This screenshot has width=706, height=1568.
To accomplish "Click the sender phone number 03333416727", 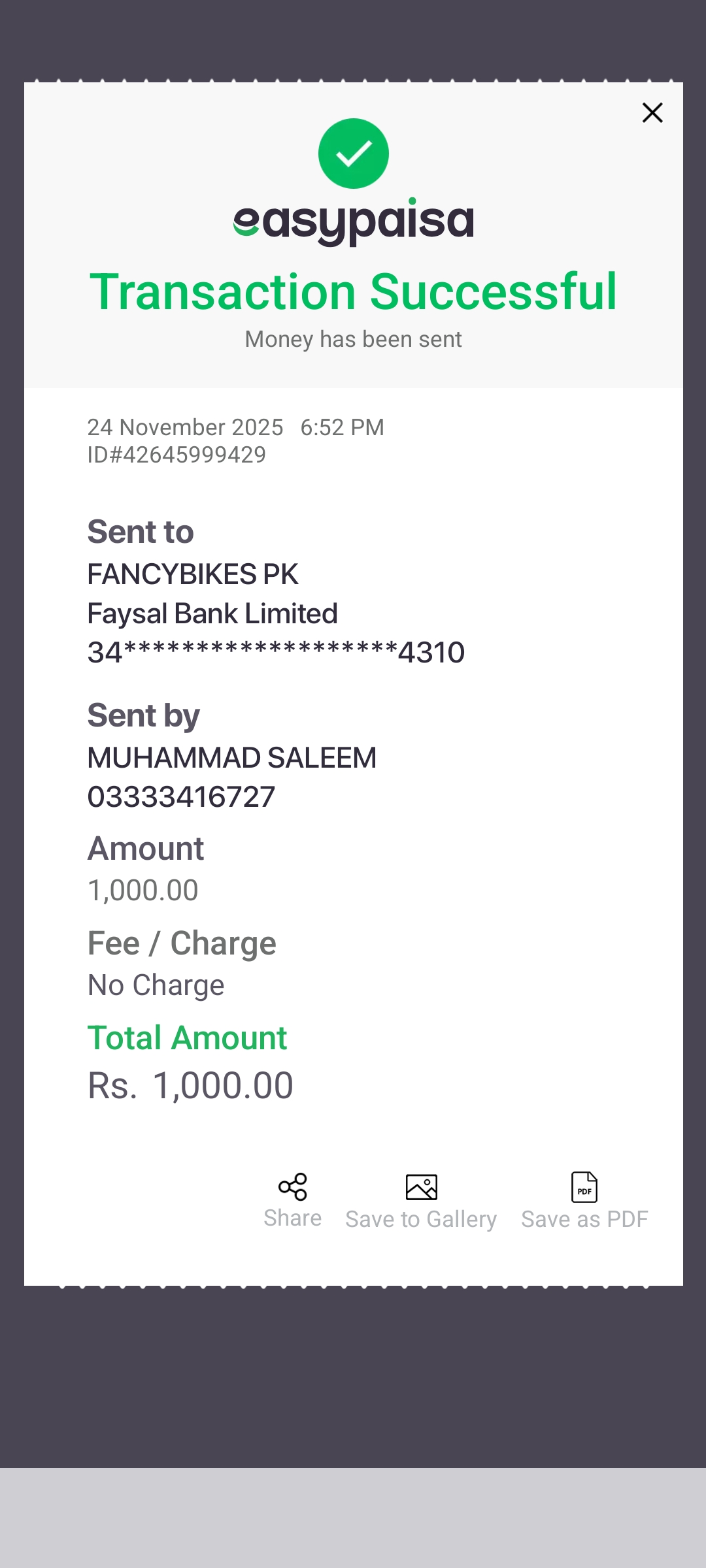I will click(181, 797).
